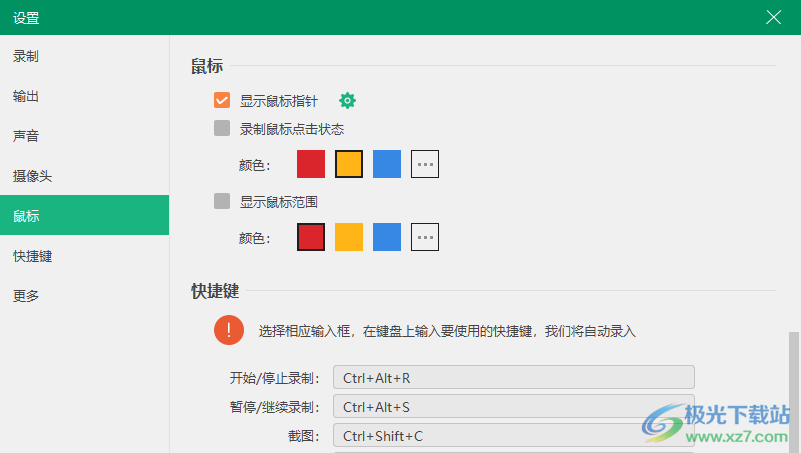Click the 暂停/继续录制 label
The width and height of the screenshot is (801, 453).
pos(274,408)
